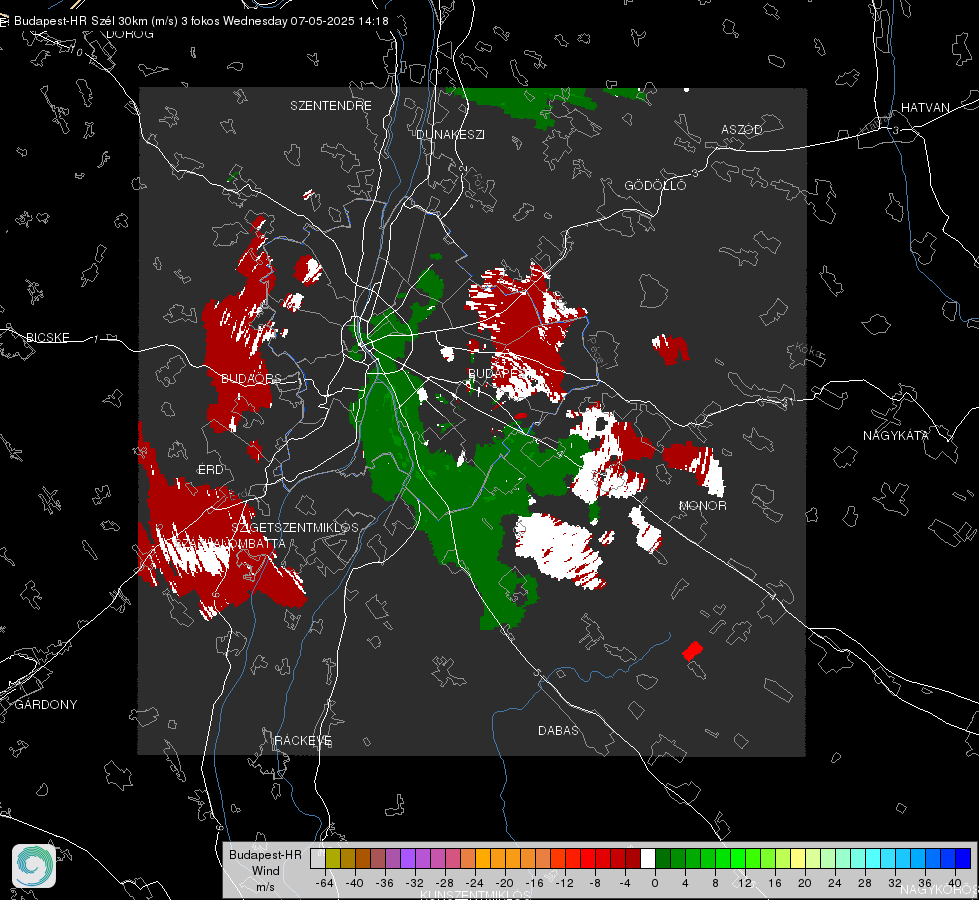Click the RÁCKEVE city label

pos(303,740)
